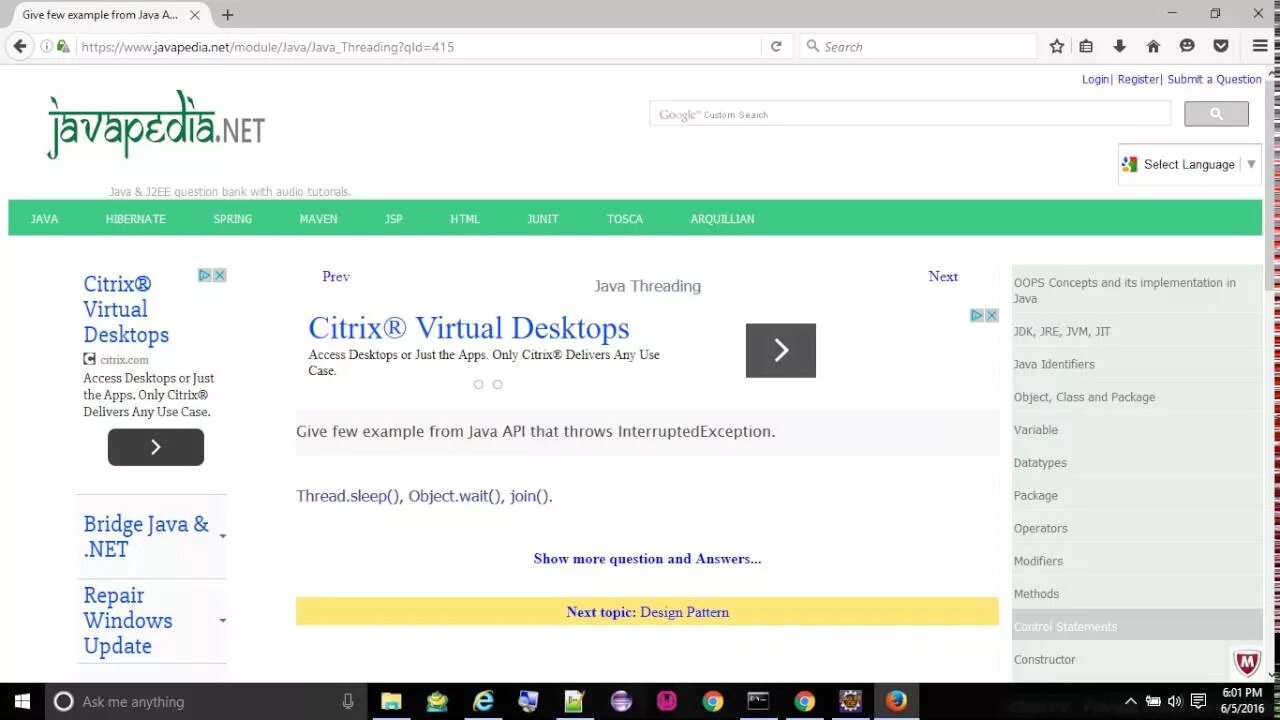Reload the page with the refresh icon
This screenshot has height=720, width=1280.
pos(776,46)
